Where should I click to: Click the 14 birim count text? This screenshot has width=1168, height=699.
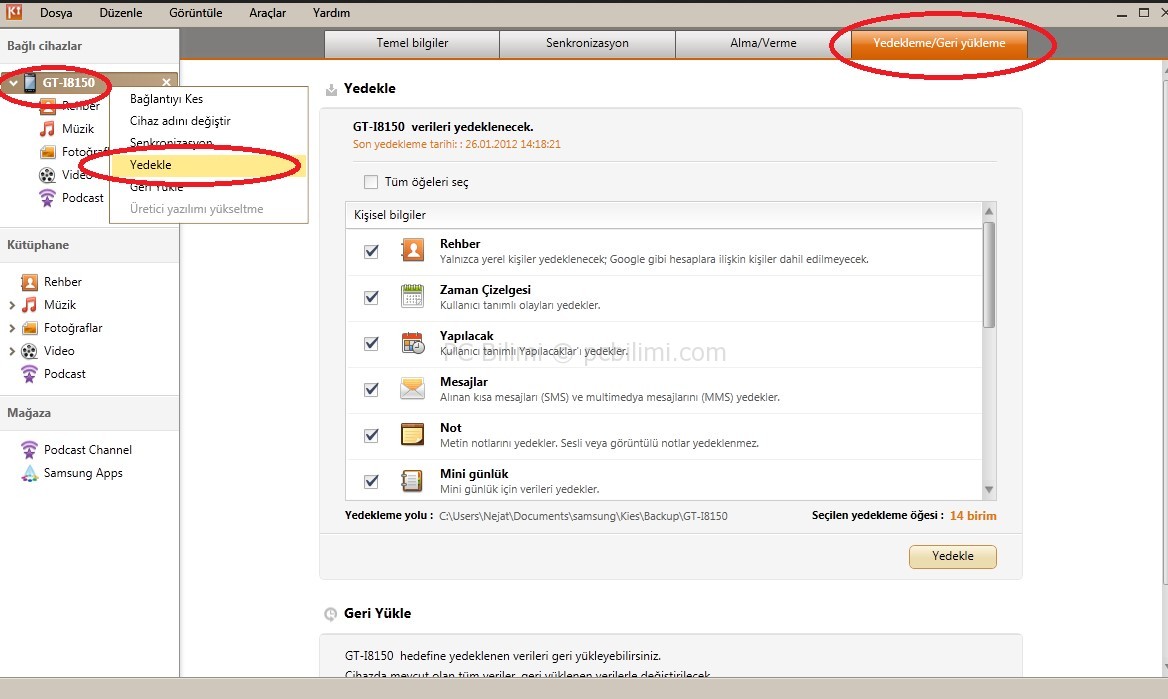pyautogui.click(x=973, y=516)
